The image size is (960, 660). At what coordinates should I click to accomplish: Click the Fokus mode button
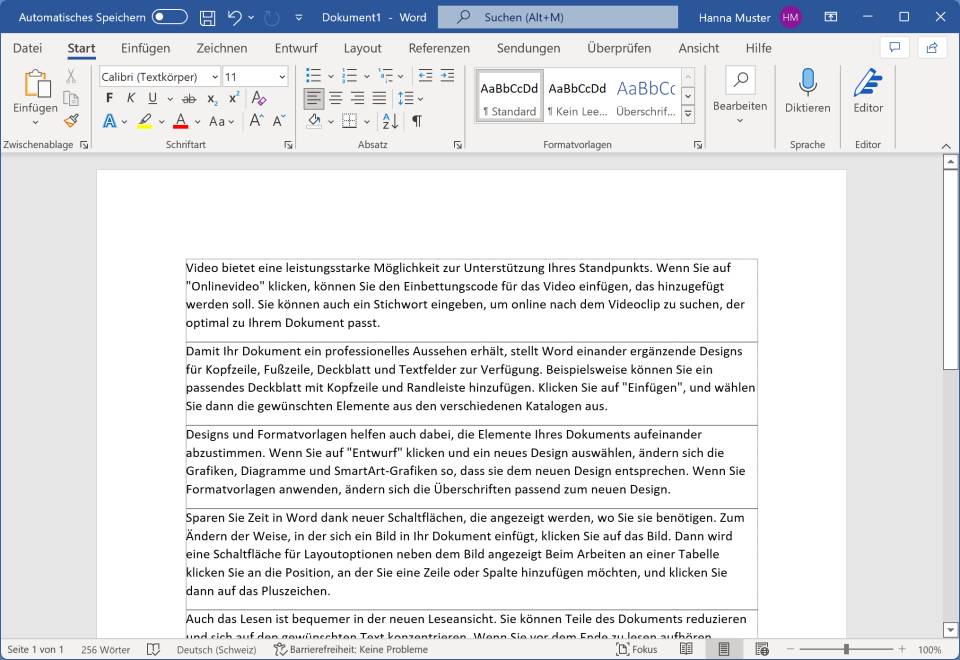click(637, 650)
